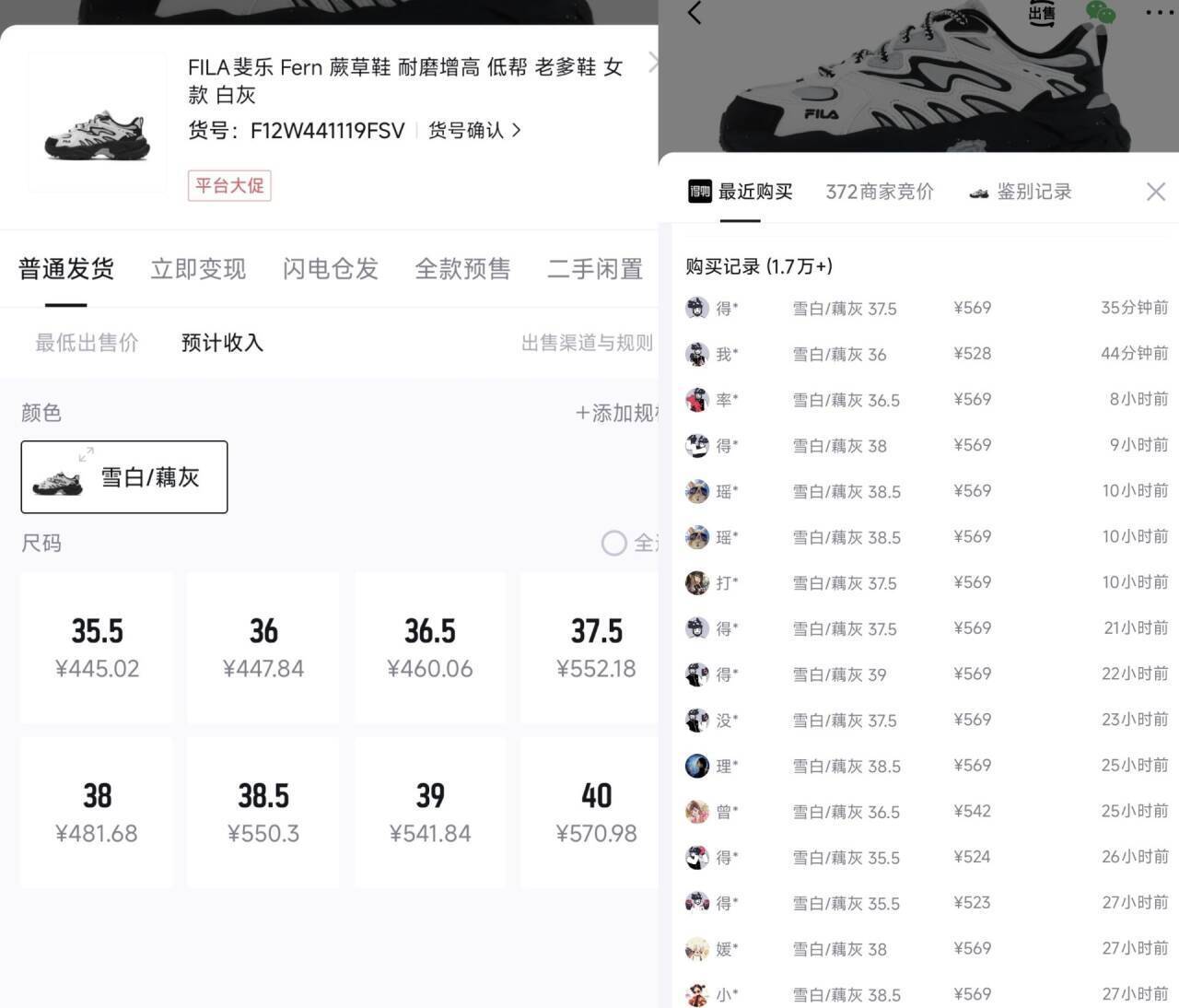The height and width of the screenshot is (1008, 1179).
Task: Tap avatar of buyer from 35分钟前
Action: point(697,308)
